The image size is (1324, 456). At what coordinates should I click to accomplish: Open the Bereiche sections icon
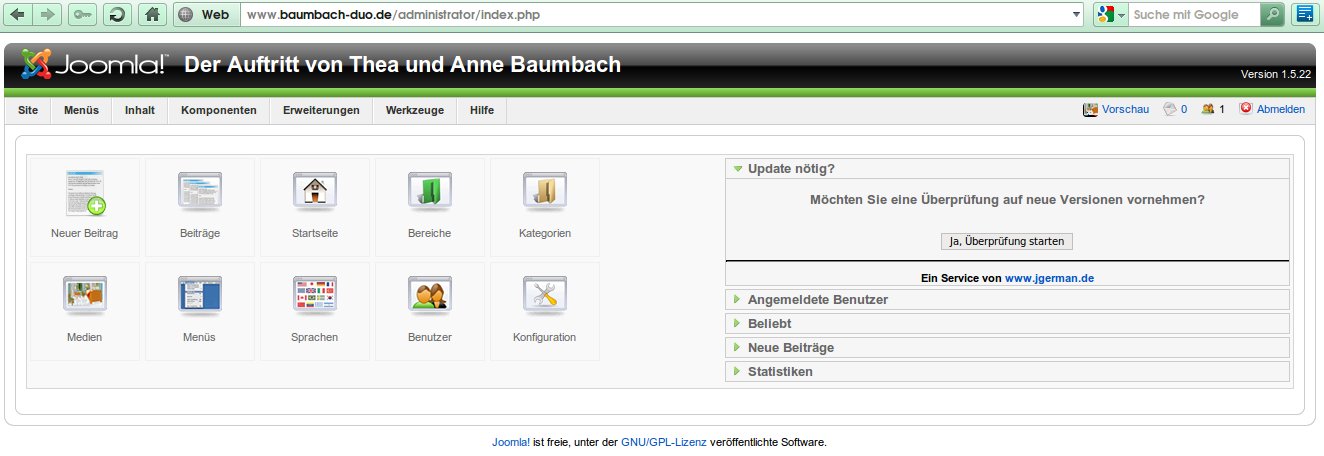pos(430,192)
